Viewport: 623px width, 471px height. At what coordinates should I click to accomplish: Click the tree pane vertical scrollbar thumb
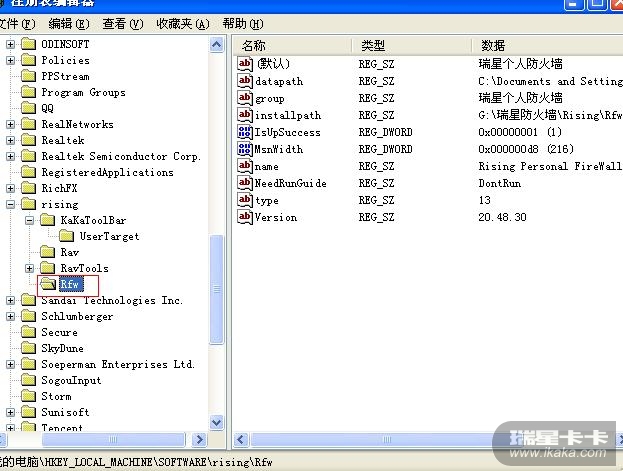coord(217,289)
